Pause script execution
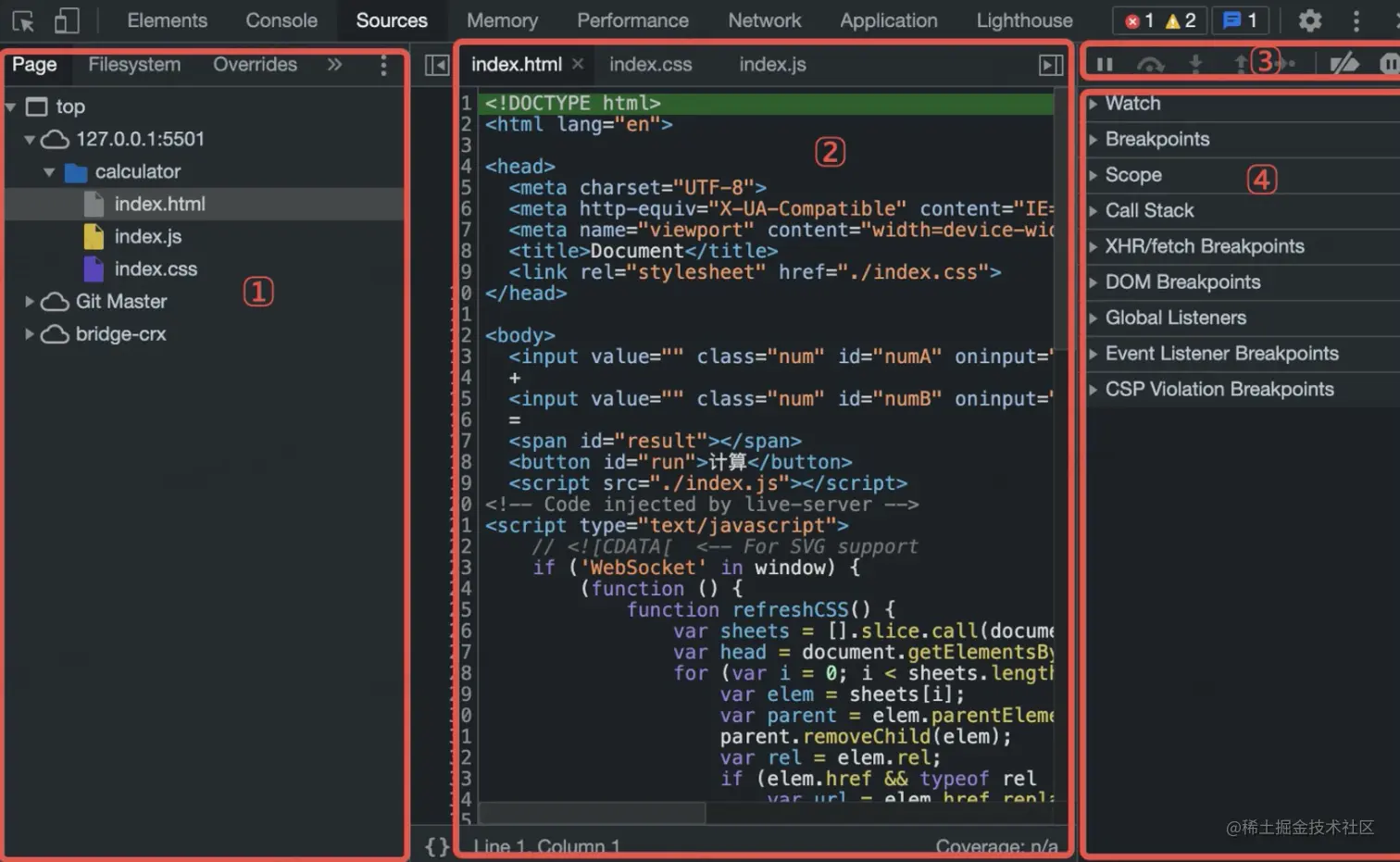Image resolution: width=1400 pixels, height=862 pixels. click(1105, 64)
